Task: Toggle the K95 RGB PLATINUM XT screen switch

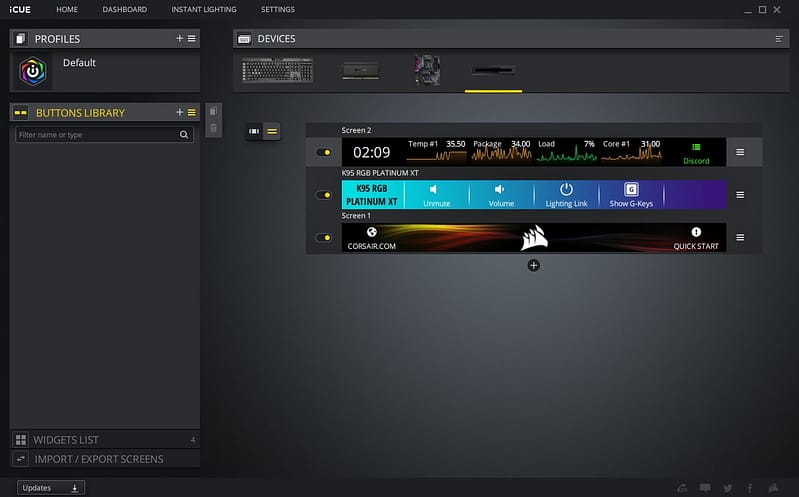Action: click(x=324, y=195)
